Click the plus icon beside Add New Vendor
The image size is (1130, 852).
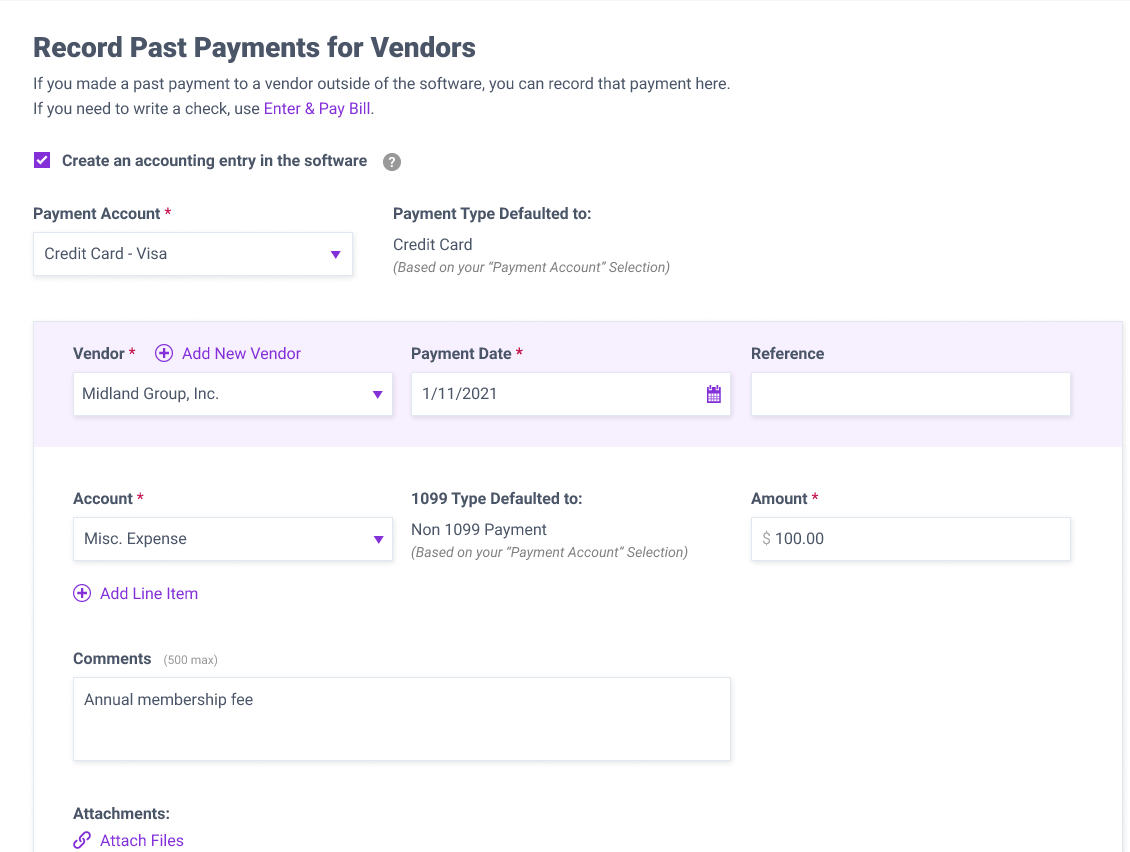pyautogui.click(x=164, y=353)
